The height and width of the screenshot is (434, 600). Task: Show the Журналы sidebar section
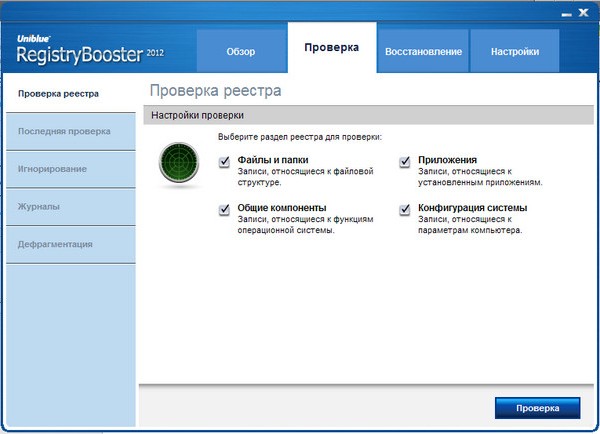tap(39, 207)
